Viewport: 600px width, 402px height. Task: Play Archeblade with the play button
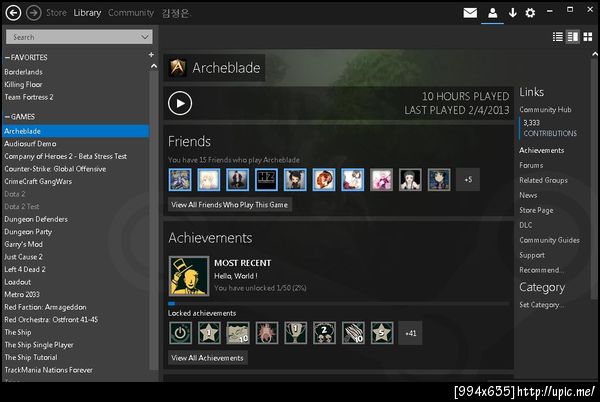point(180,103)
